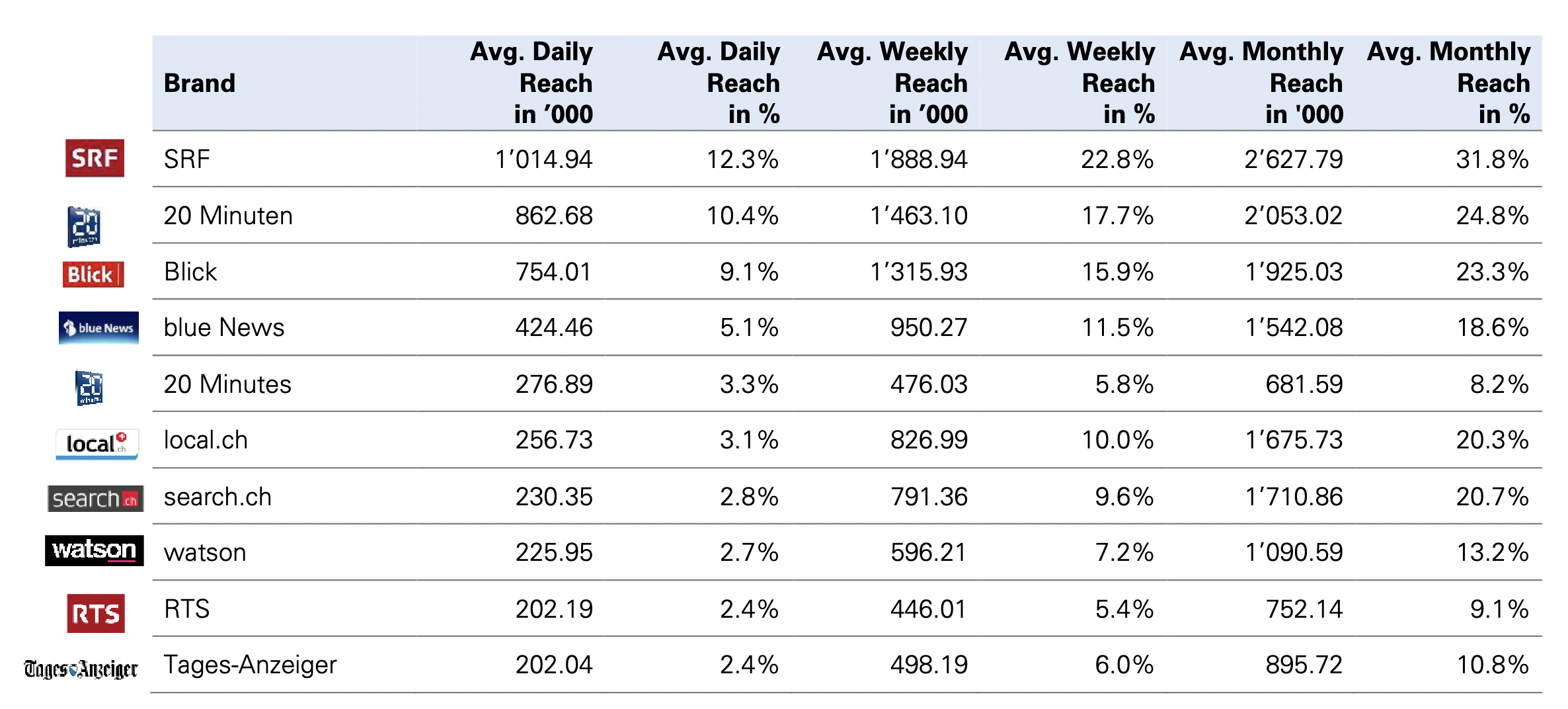
Task: Click the black watson logo
Action: pos(94,550)
